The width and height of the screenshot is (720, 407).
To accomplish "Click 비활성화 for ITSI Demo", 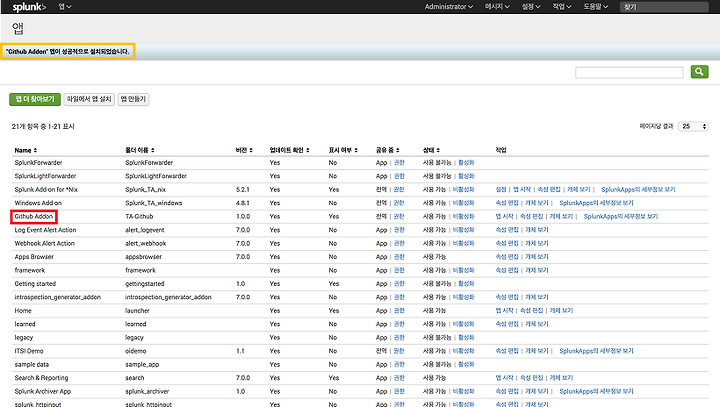I will point(463,351).
